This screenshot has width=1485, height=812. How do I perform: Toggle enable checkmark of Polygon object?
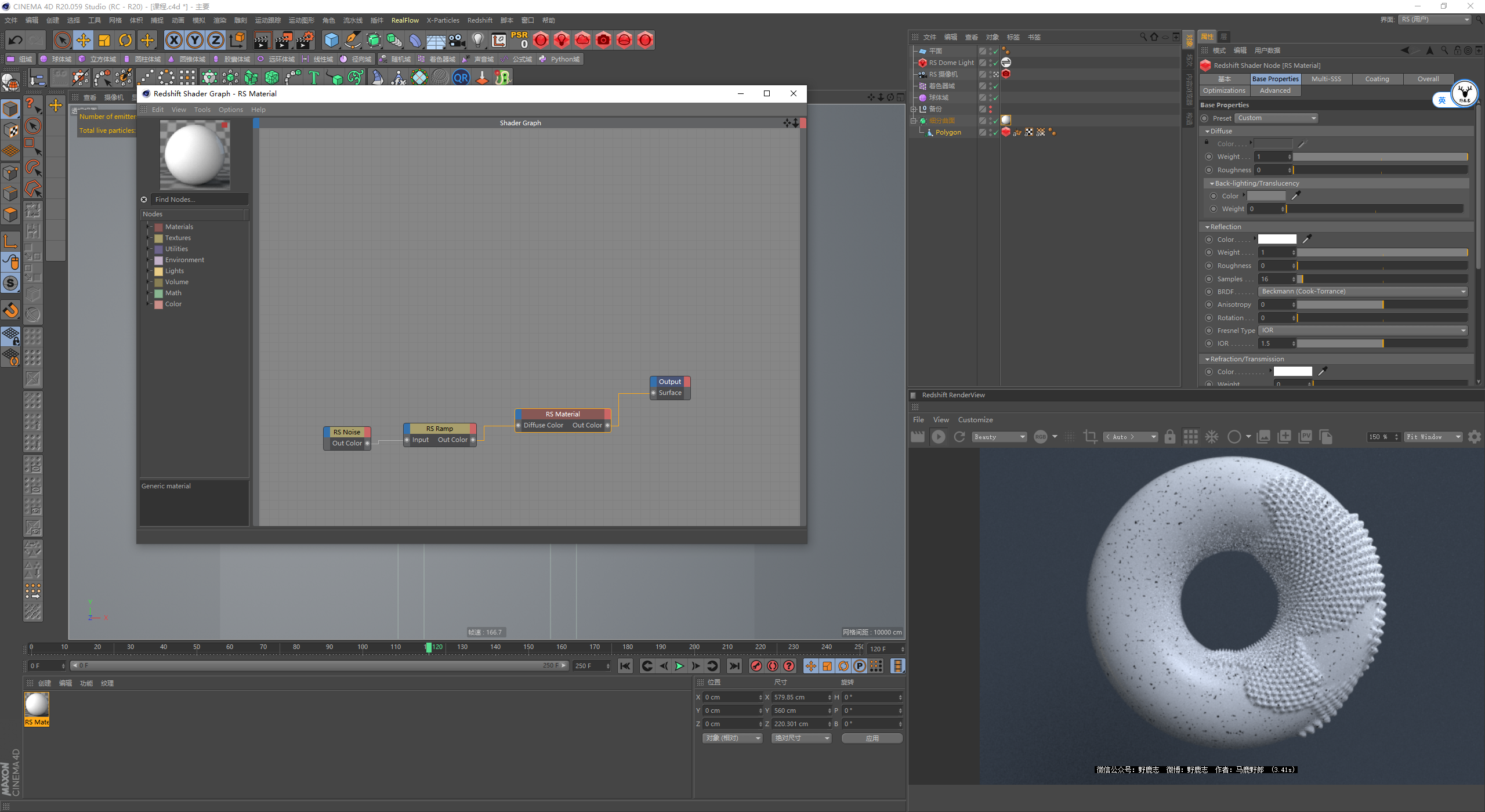coord(996,132)
